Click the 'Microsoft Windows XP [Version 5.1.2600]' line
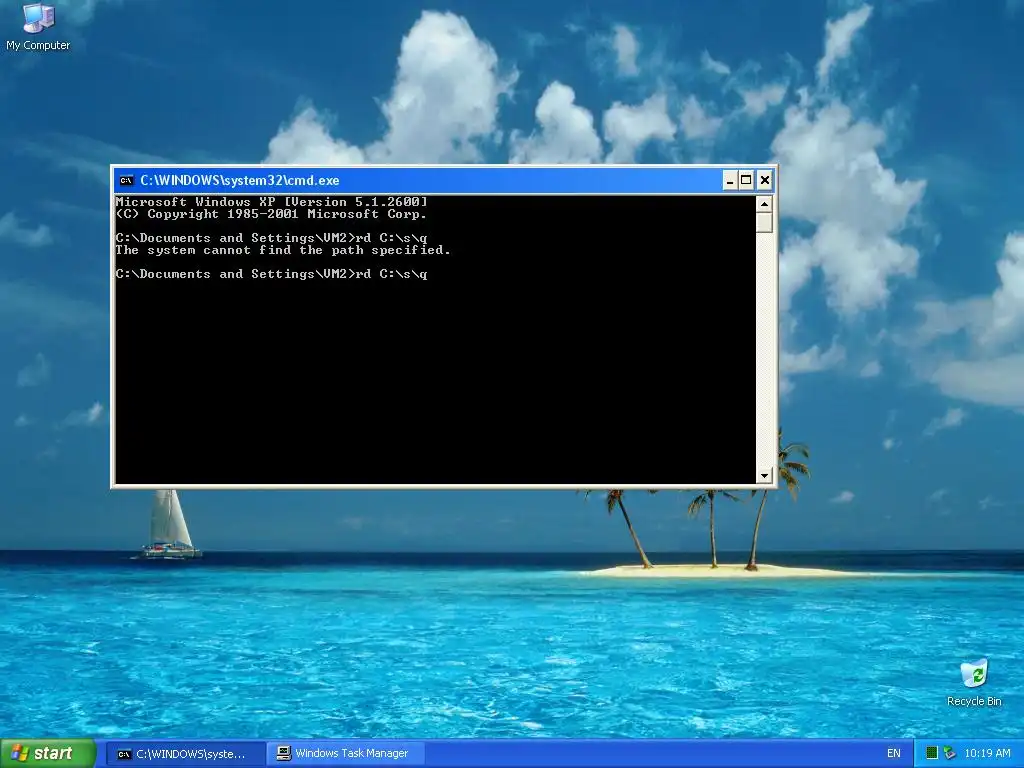Image resolution: width=1024 pixels, height=768 pixels. (x=271, y=202)
